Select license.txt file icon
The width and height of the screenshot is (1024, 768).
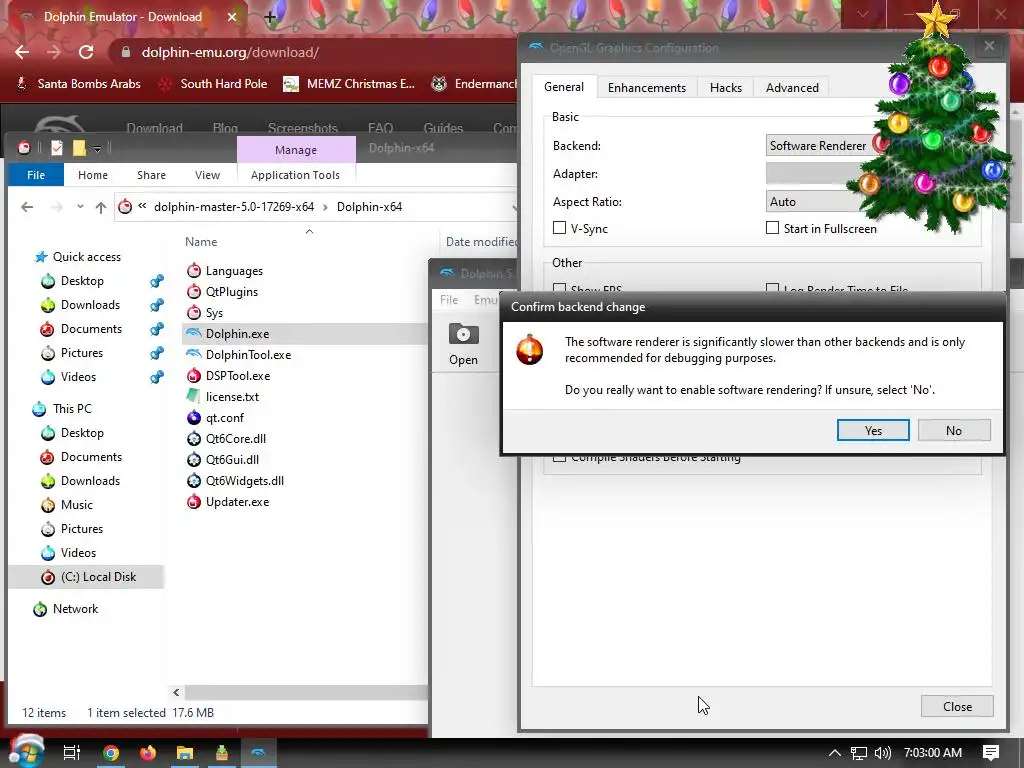point(194,396)
